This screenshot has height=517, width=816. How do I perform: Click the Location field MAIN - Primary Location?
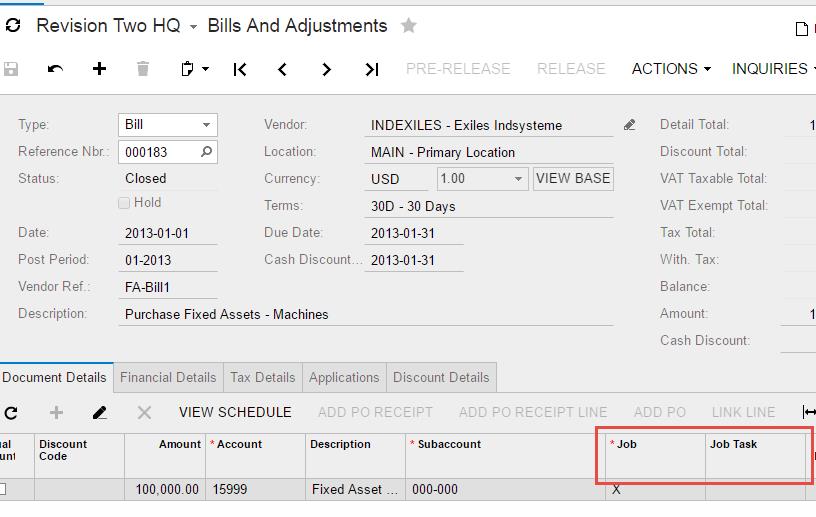tap(489, 153)
